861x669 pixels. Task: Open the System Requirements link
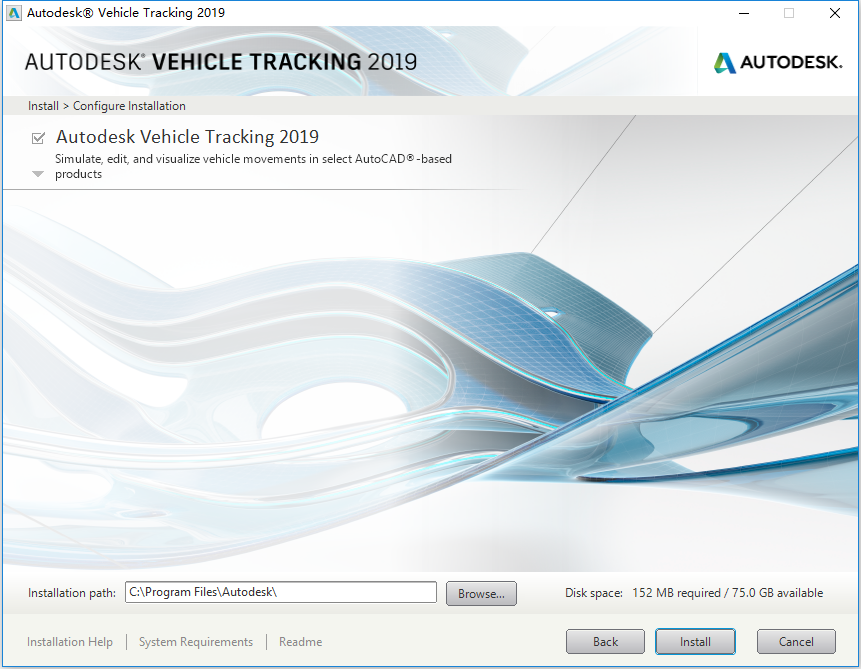[195, 642]
